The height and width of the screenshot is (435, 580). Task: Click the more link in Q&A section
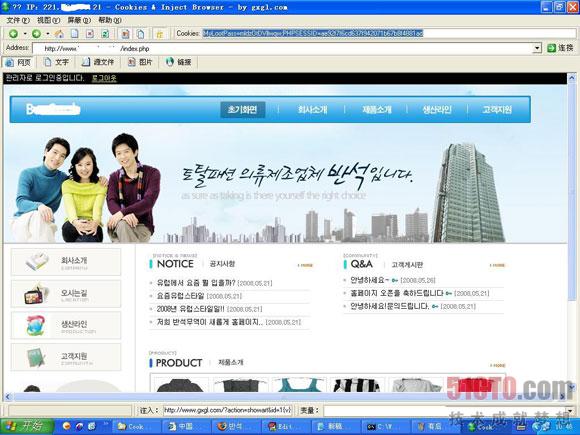tap(498, 265)
